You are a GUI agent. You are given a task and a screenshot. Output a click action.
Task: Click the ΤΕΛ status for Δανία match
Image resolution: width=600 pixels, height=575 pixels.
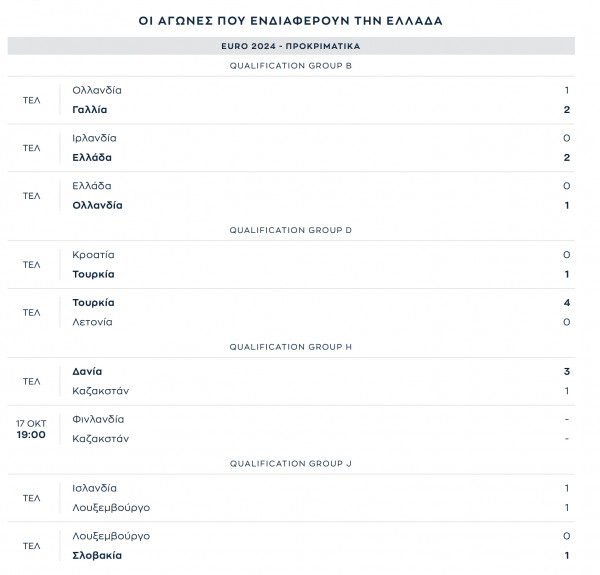tap(31, 381)
